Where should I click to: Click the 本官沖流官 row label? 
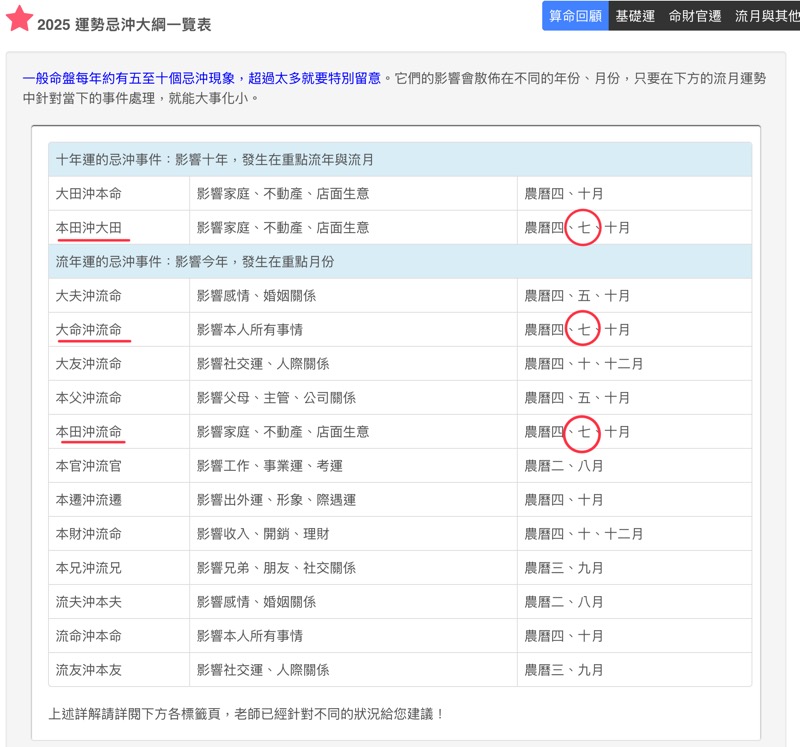tap(89, 465)
